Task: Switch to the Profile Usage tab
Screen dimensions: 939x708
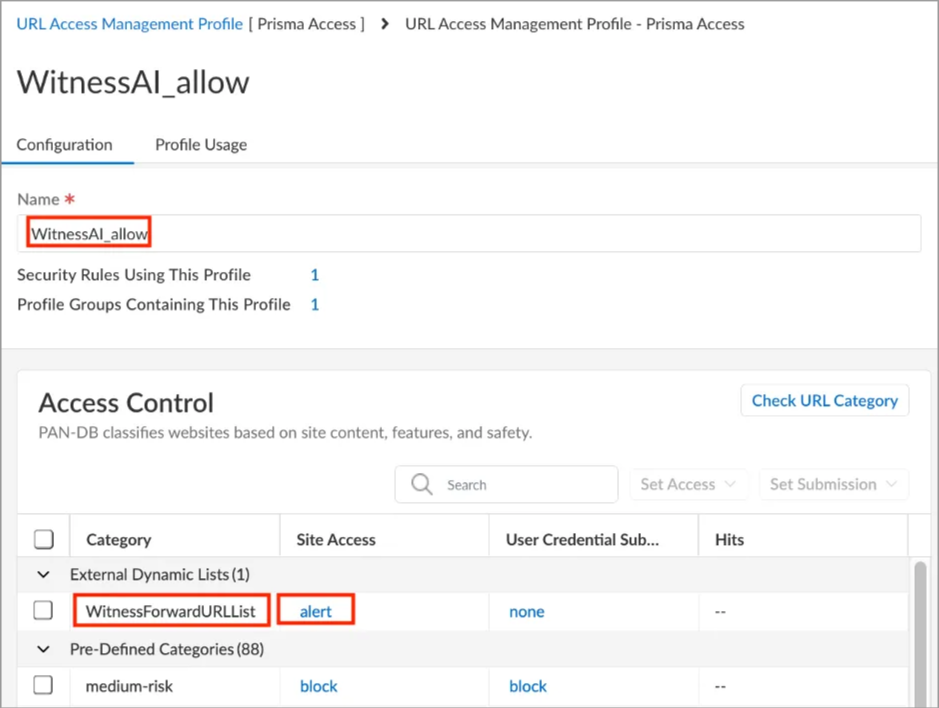Action: tap(201, 144)
